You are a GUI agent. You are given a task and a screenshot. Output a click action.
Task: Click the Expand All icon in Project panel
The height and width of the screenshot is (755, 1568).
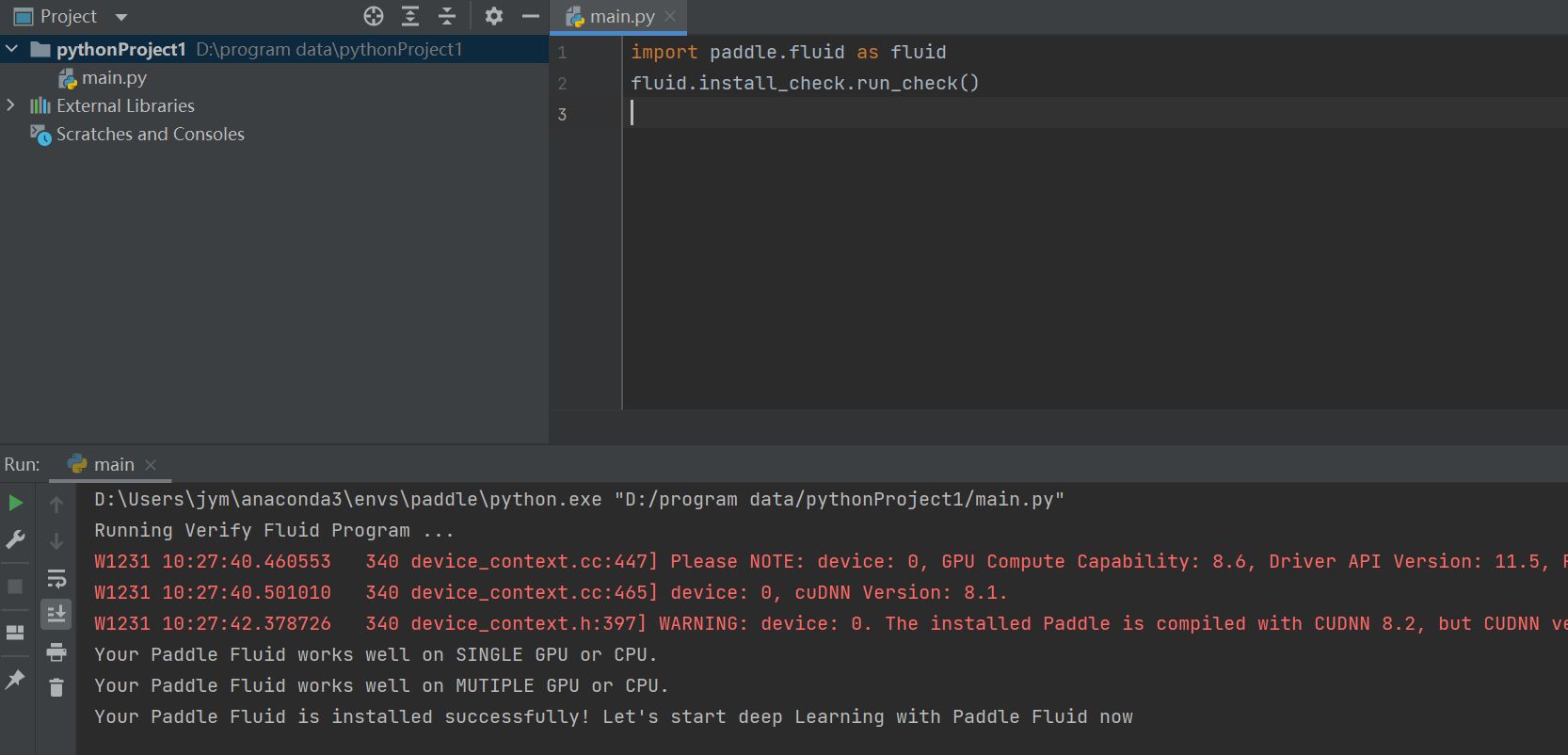coord(410,16)
